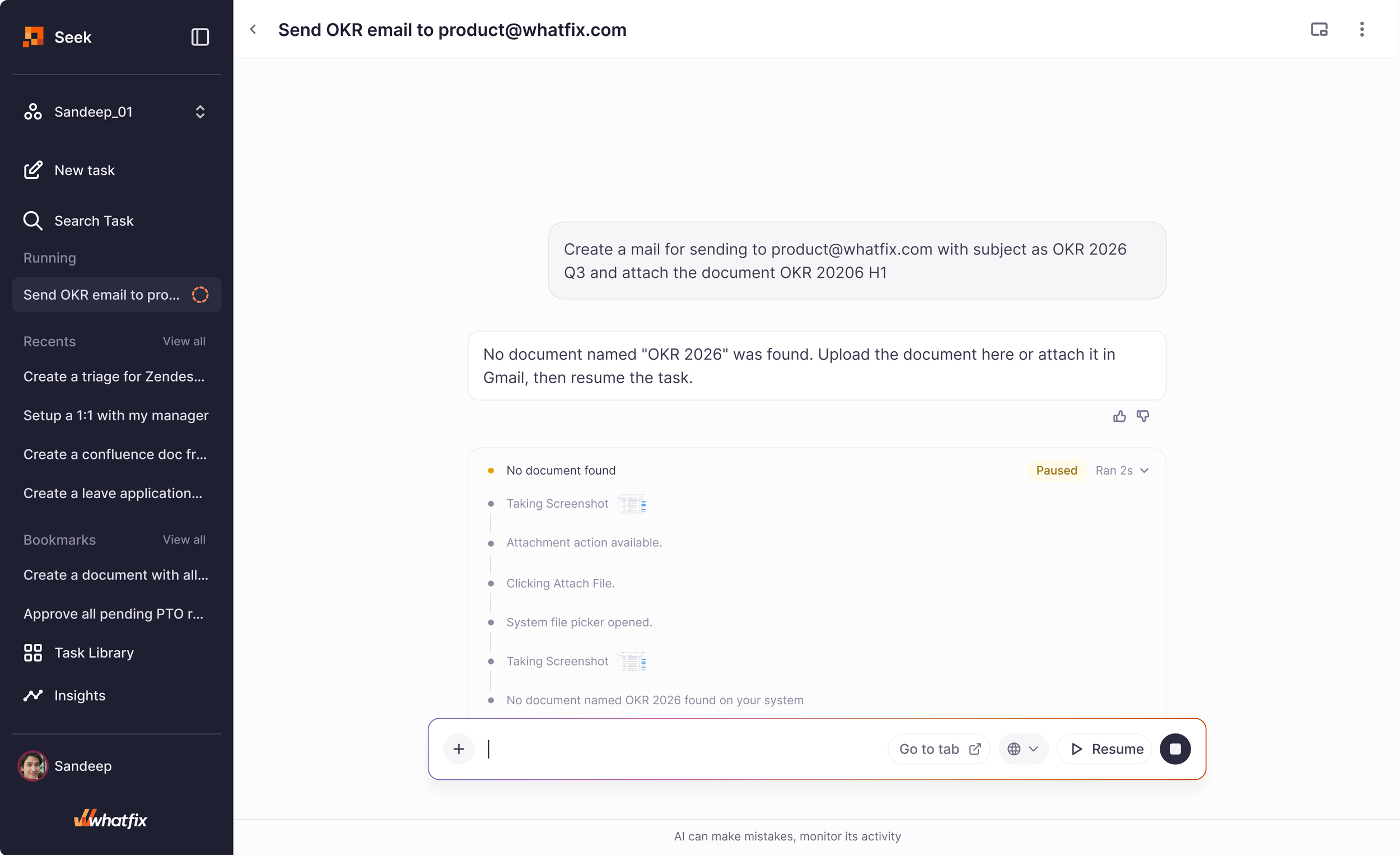This screenshot has height=855, width=1400.
Task: Collapse the sidebar panel icon
Action: (x=200, y=37)
